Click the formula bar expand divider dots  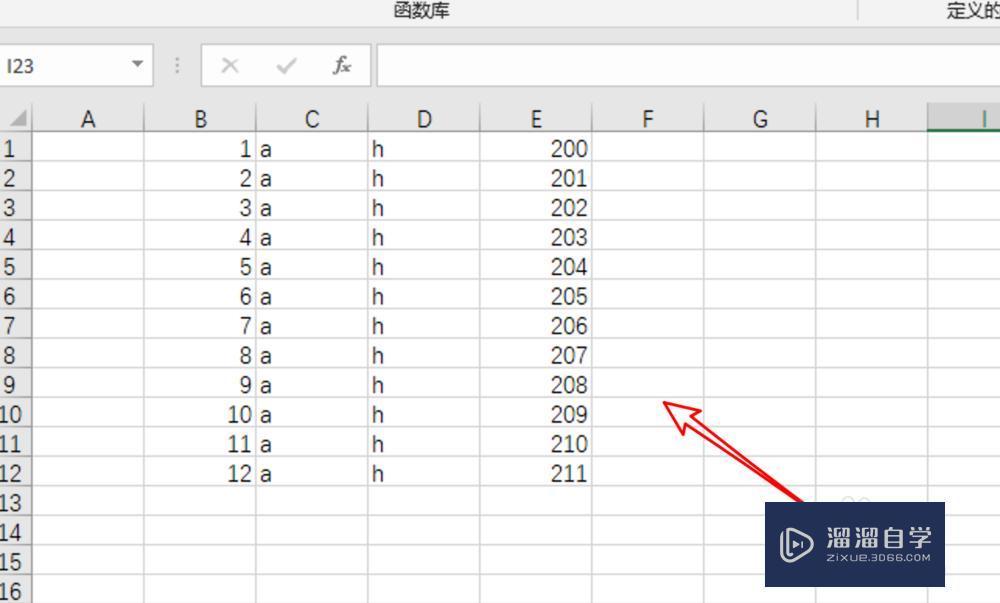pyautogui.click(x=176, y=66)
